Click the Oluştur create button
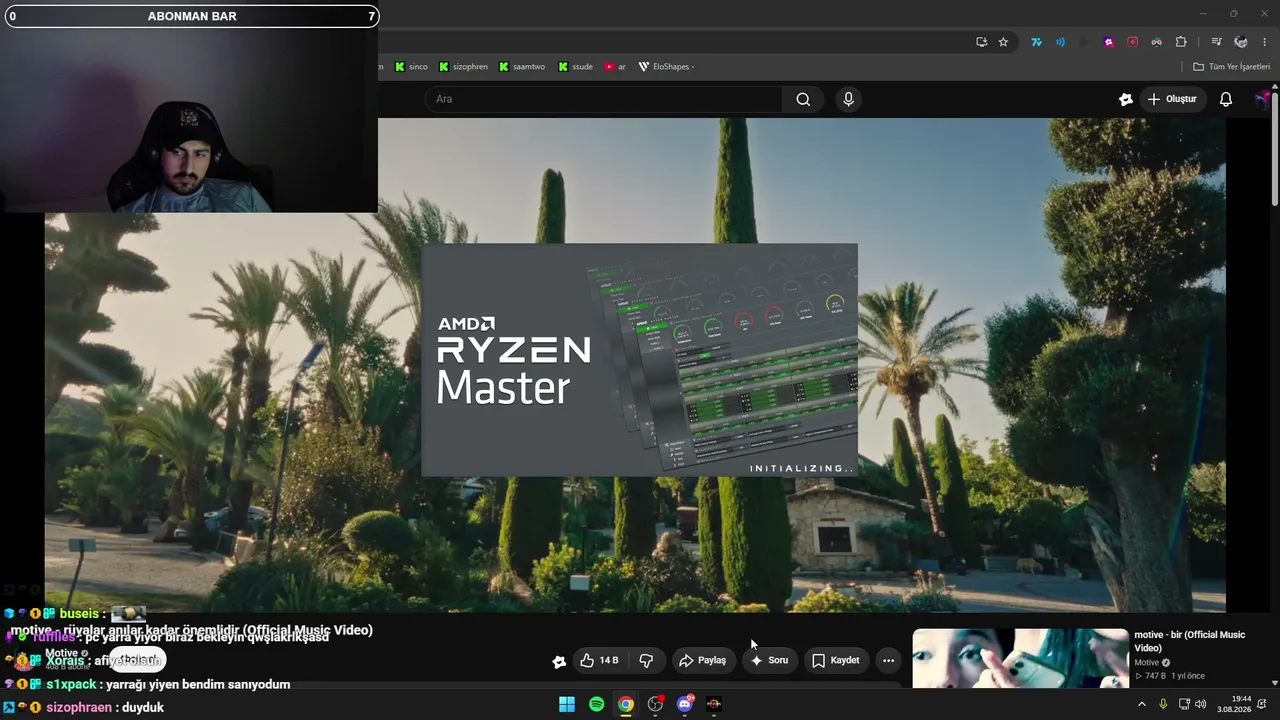Image resolution: width=1280 pixels, height=720 pixels. [1171, 99]
